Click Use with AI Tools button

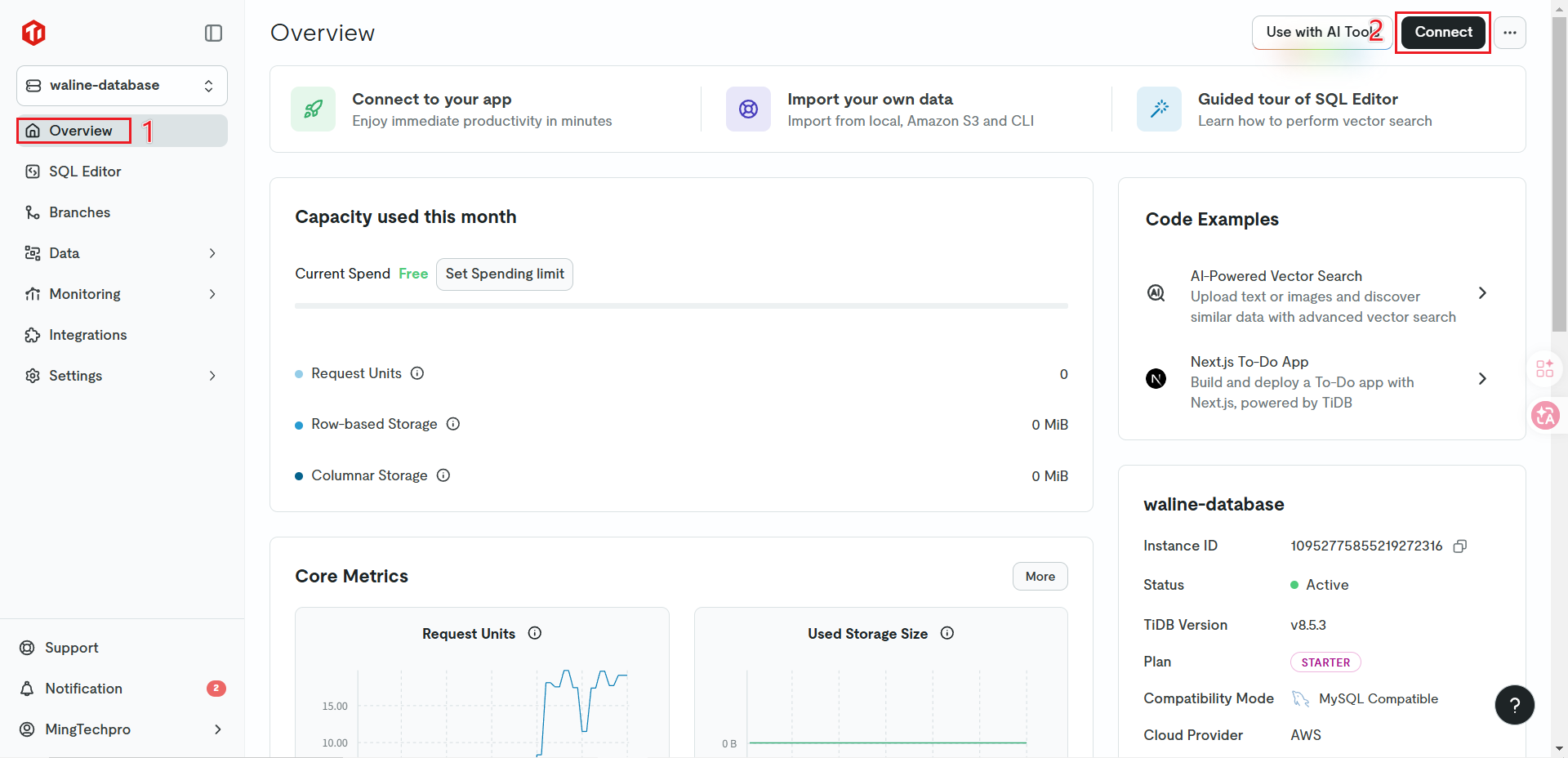pos(1321,33)
